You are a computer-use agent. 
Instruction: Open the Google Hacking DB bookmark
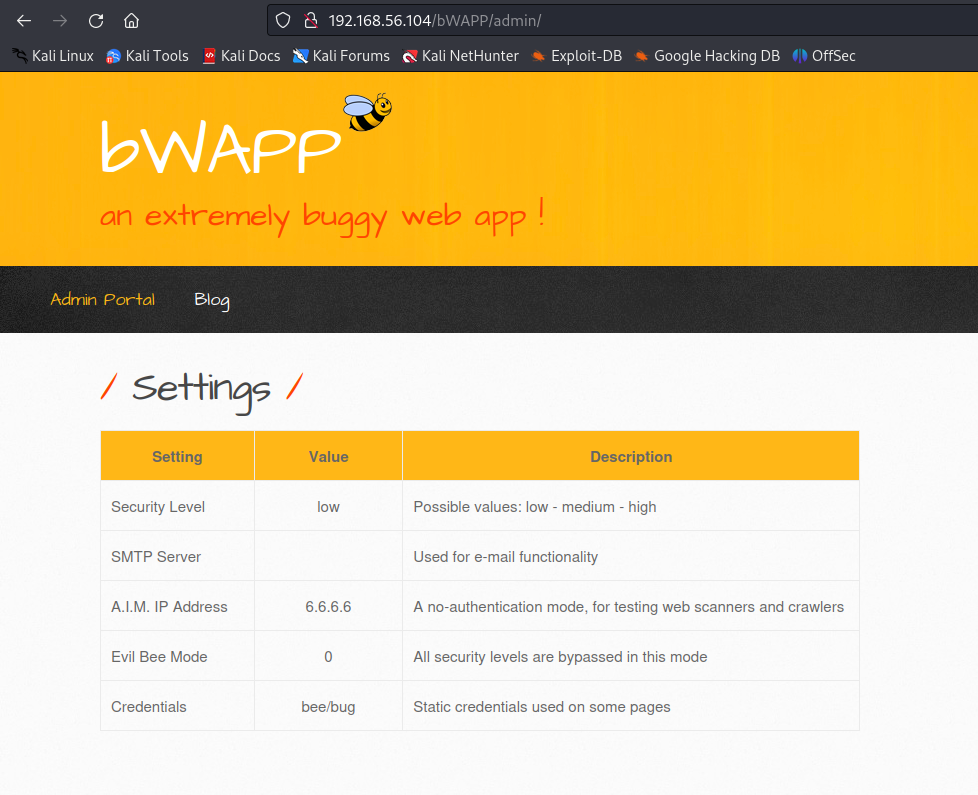click(707, 56)
